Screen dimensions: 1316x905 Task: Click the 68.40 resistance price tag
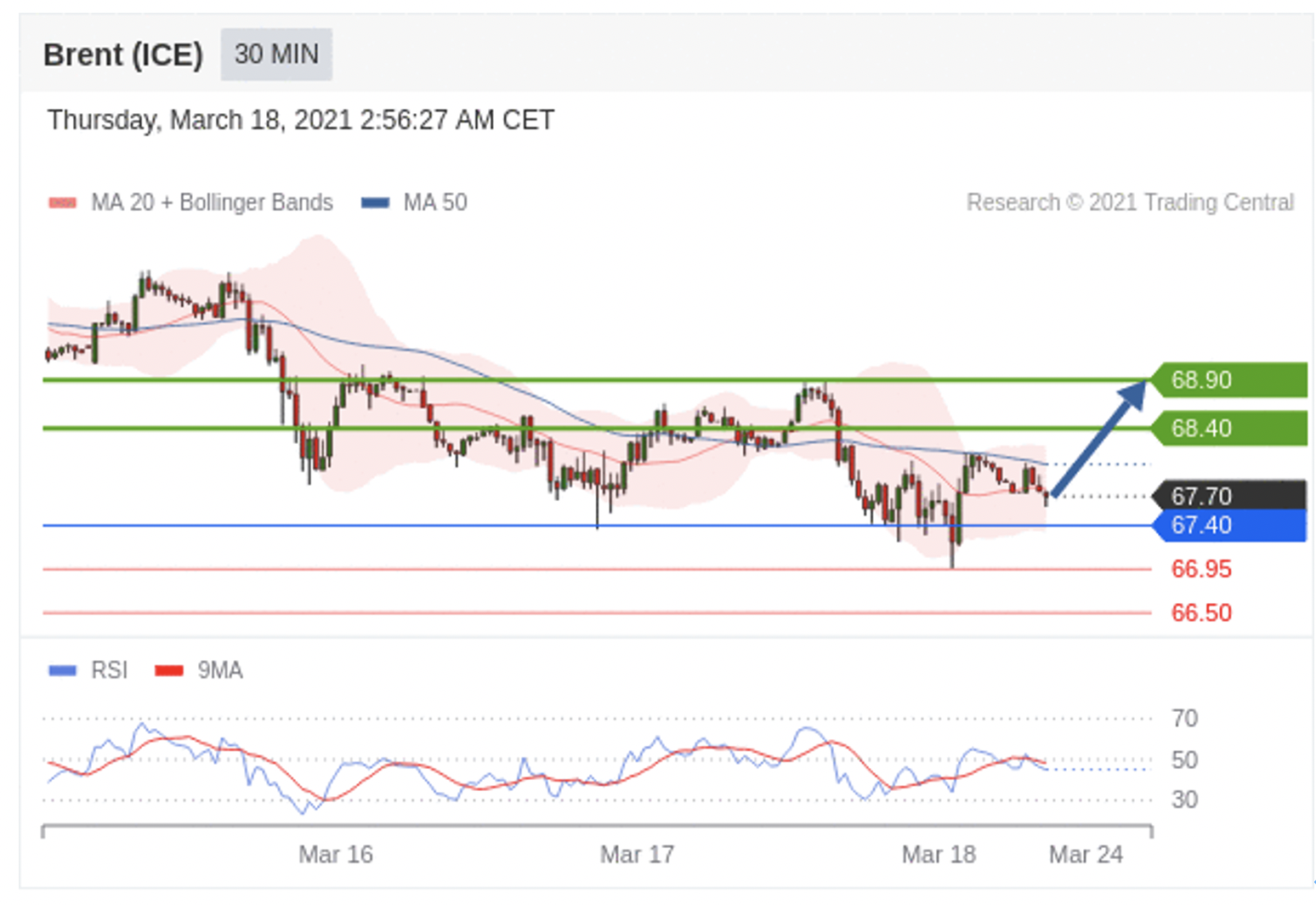(1228, 428)
